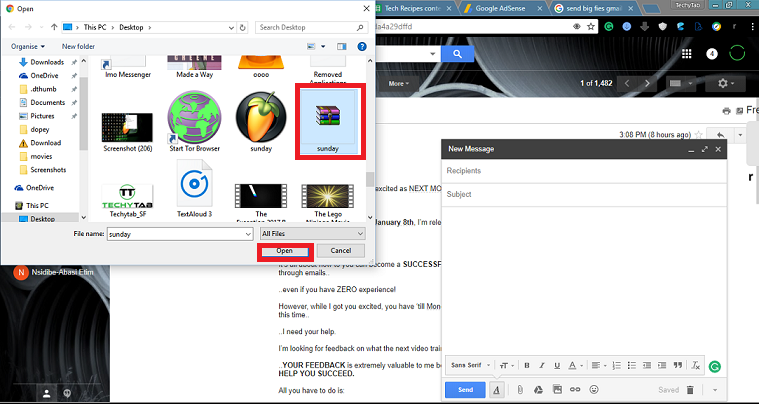The width and height of the screenshot is (759, 404).
Task: Open Pictures in the navigation pane
Action: click(42, 116)
